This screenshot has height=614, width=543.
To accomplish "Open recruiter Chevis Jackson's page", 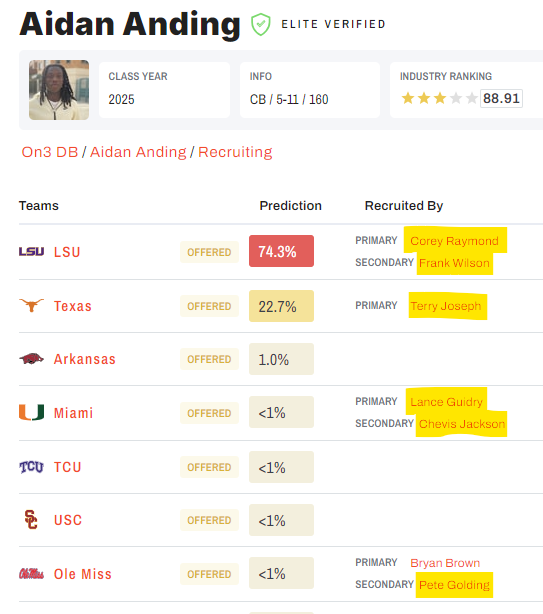I will tap(462, 424).
